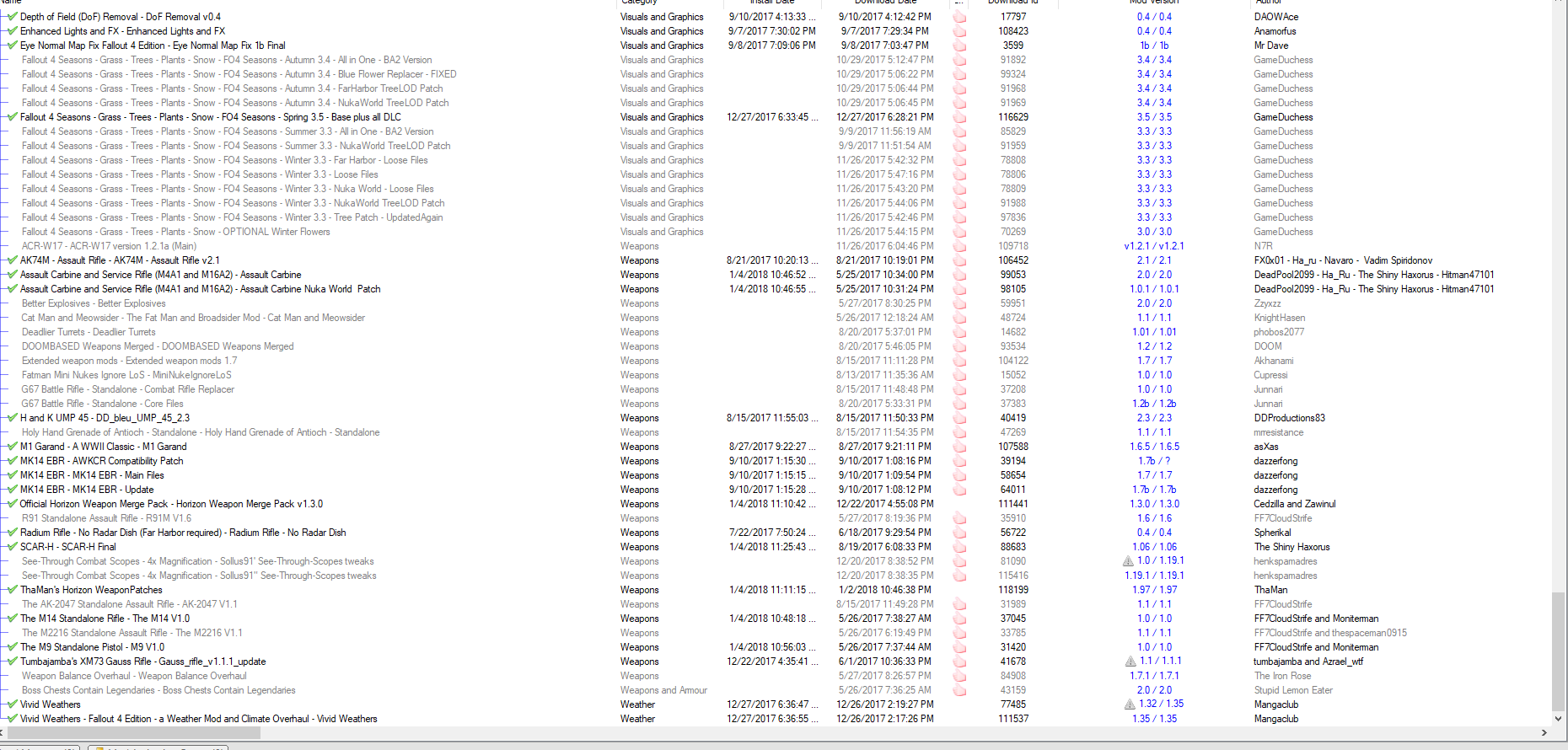Click author Stupid Lemon Eater
The height and width of the screenshot is (750, 1568).
1293,690
